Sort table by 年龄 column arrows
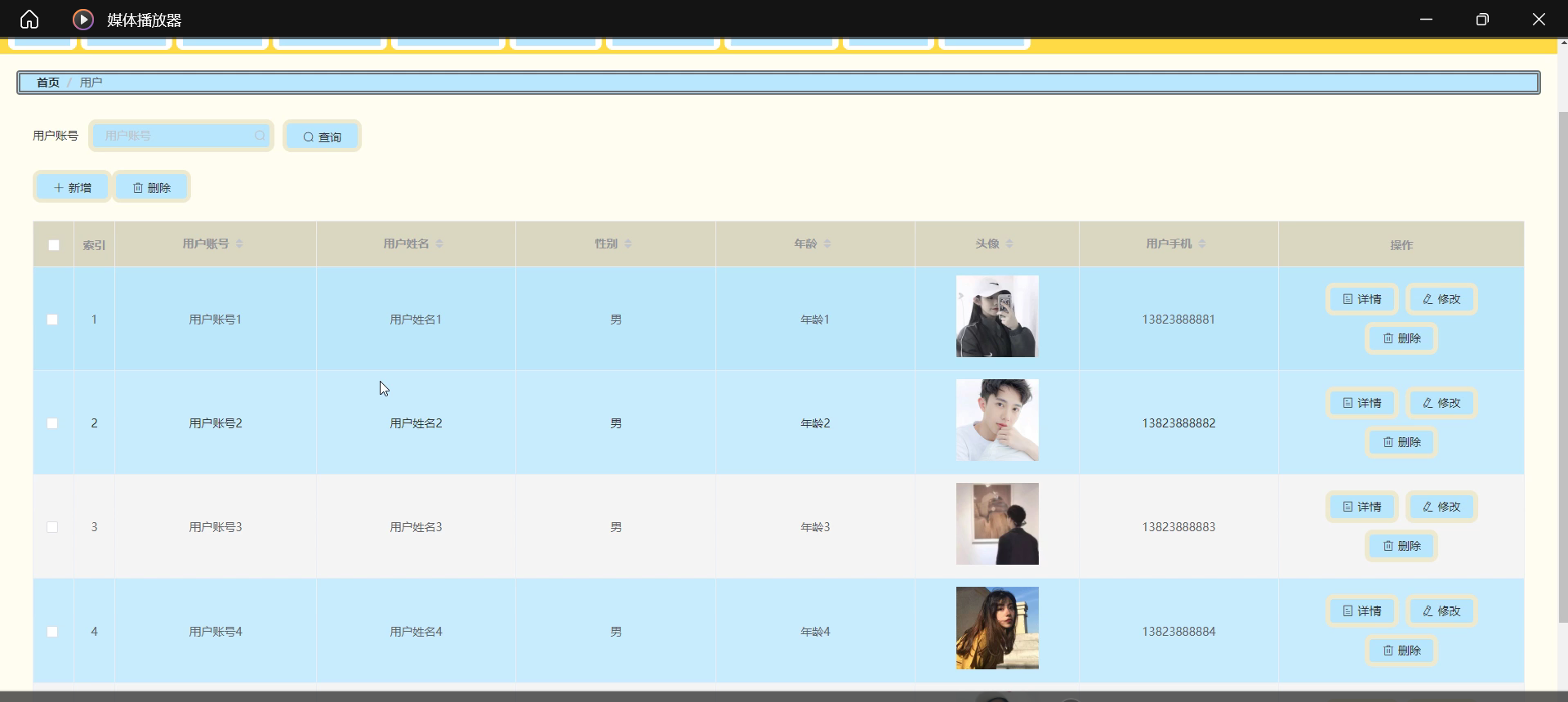 [x=827, y=244]
